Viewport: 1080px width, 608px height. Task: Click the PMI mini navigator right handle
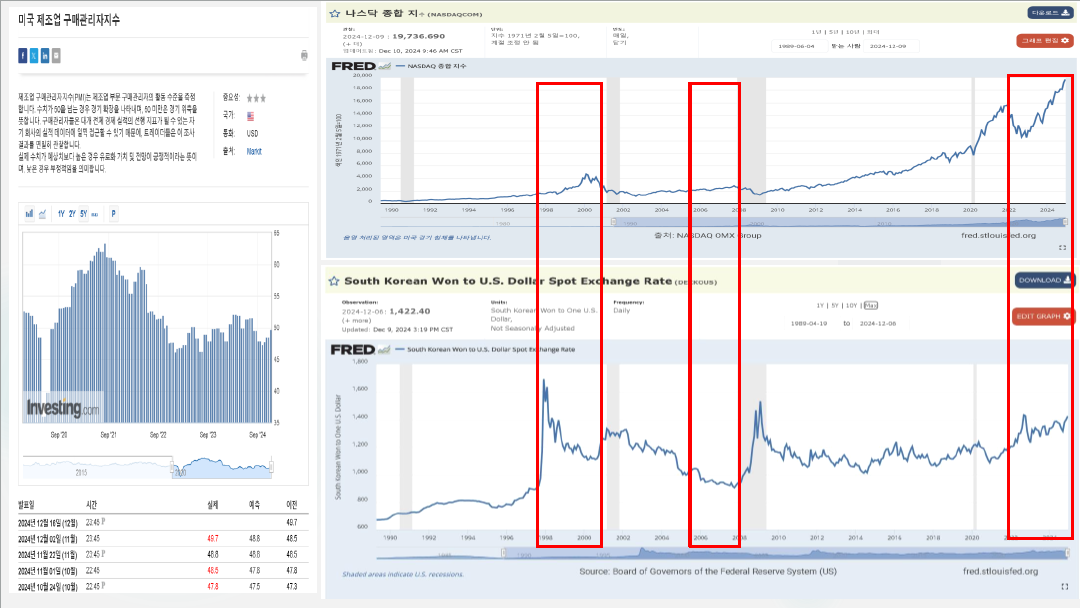point(271,467)
